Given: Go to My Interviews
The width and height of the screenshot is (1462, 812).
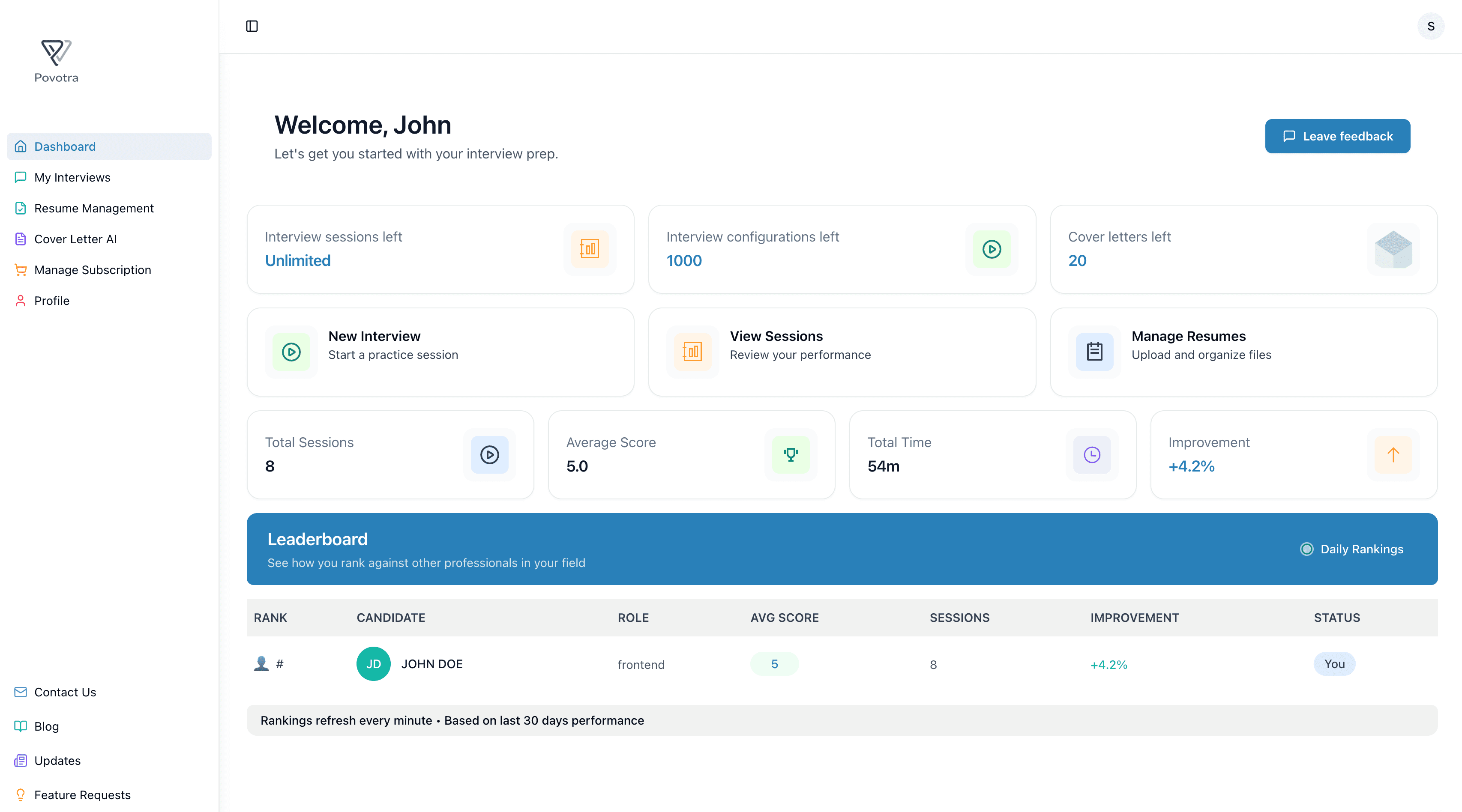Looking at the screenshot, I should 109,177.
